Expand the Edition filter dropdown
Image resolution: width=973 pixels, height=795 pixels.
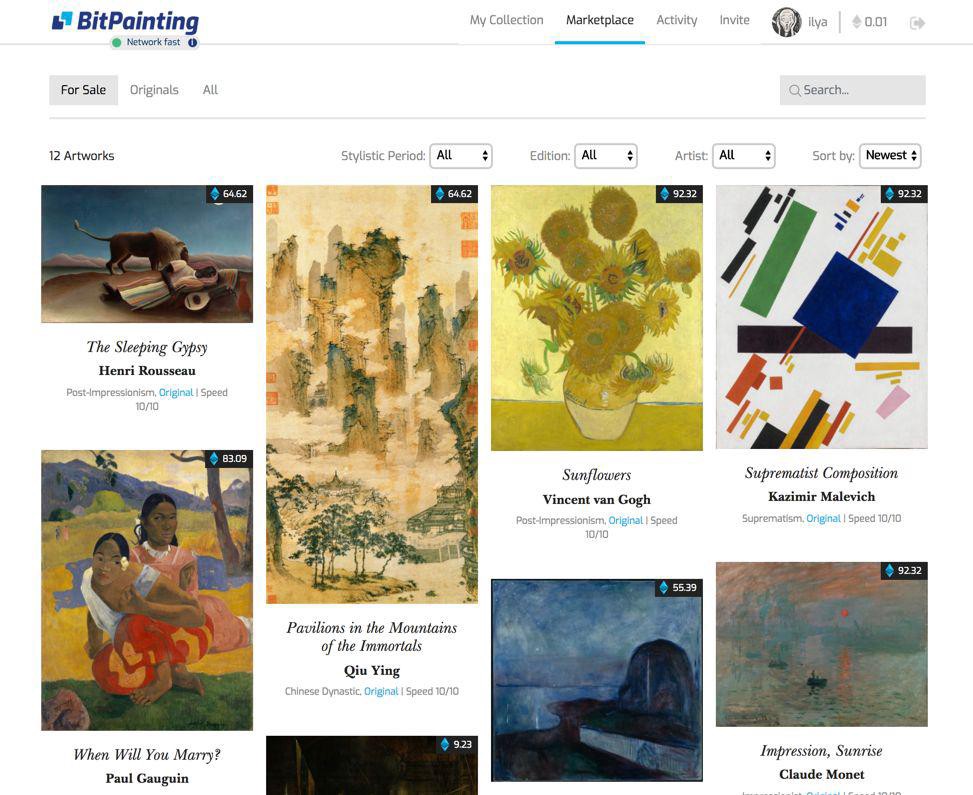605,156
